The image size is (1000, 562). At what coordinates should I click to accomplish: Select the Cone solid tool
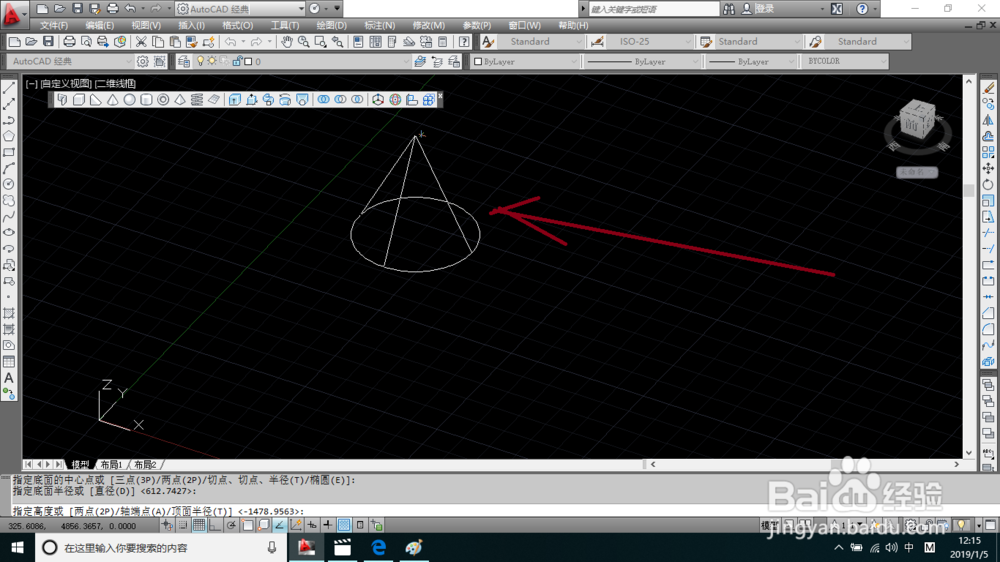click(112, 100)
